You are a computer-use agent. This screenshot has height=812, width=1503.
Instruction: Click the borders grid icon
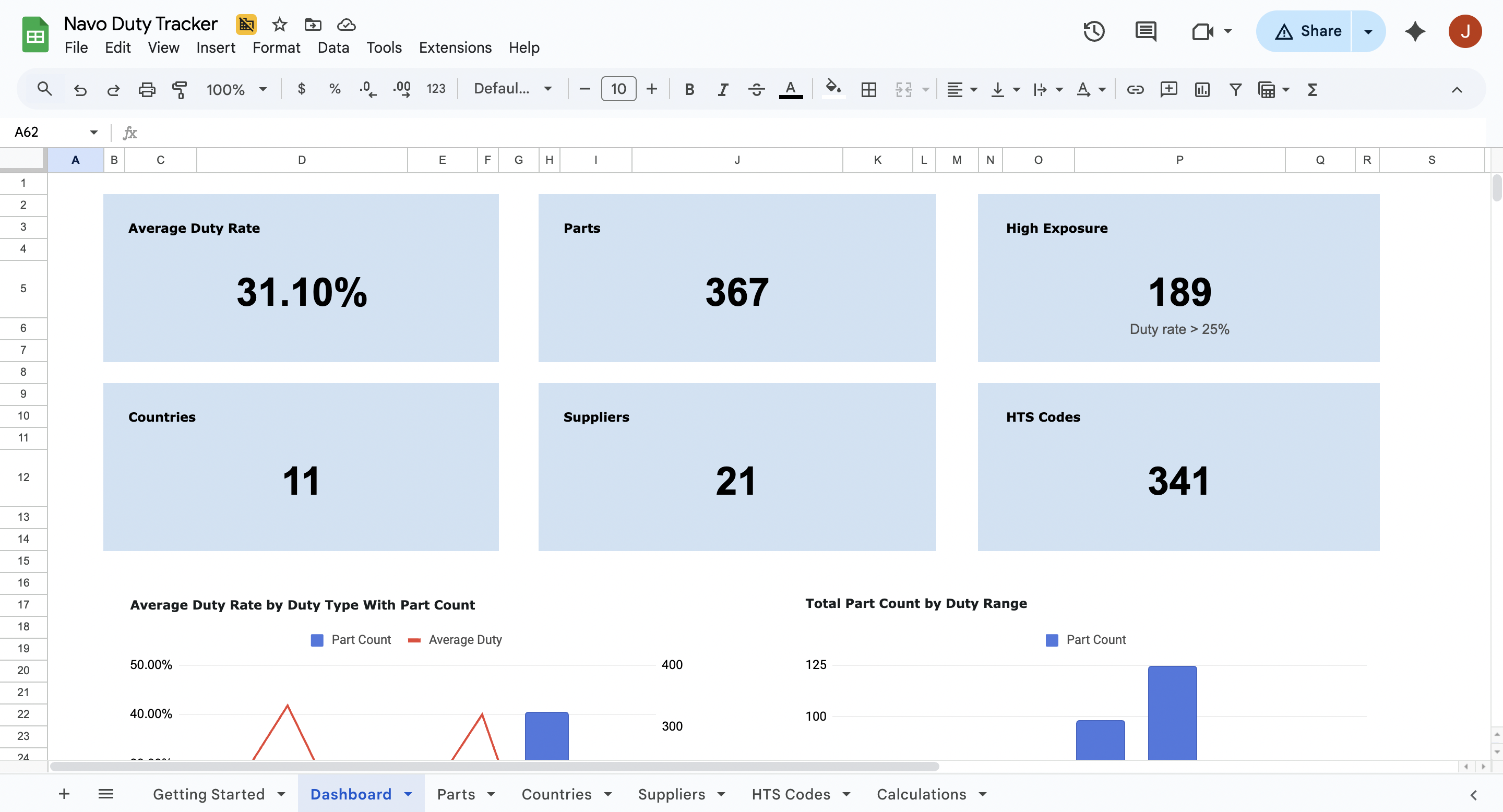[x=868, y=89]
